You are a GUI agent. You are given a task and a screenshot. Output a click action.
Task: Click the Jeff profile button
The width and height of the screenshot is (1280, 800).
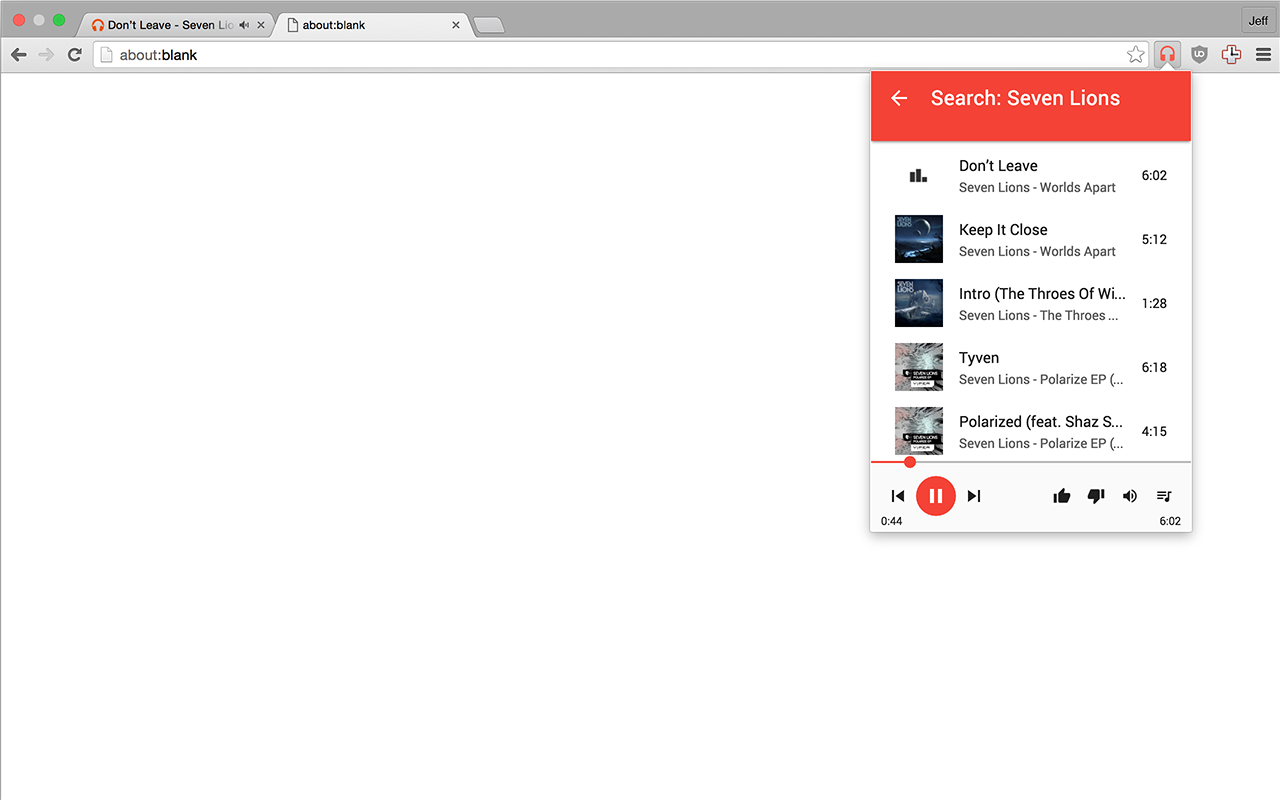tap(1258, 20)
